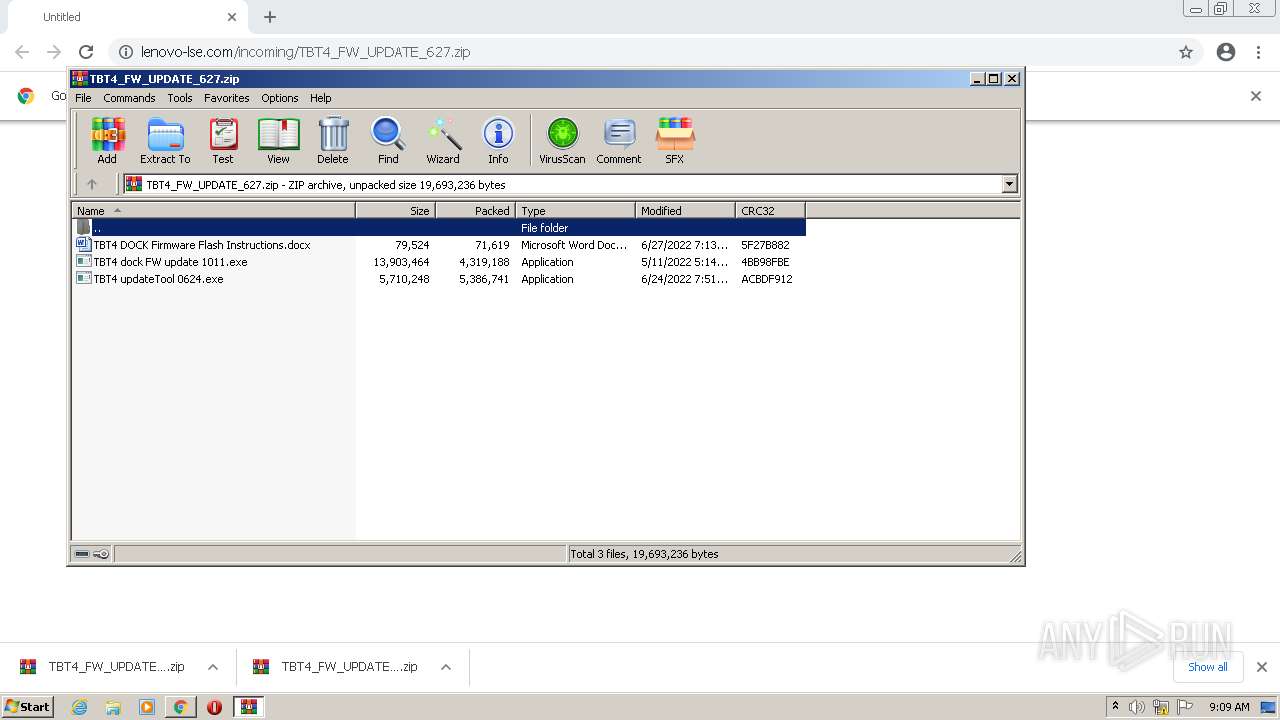Click the Extract To toolbar icon

click(165, 140)
